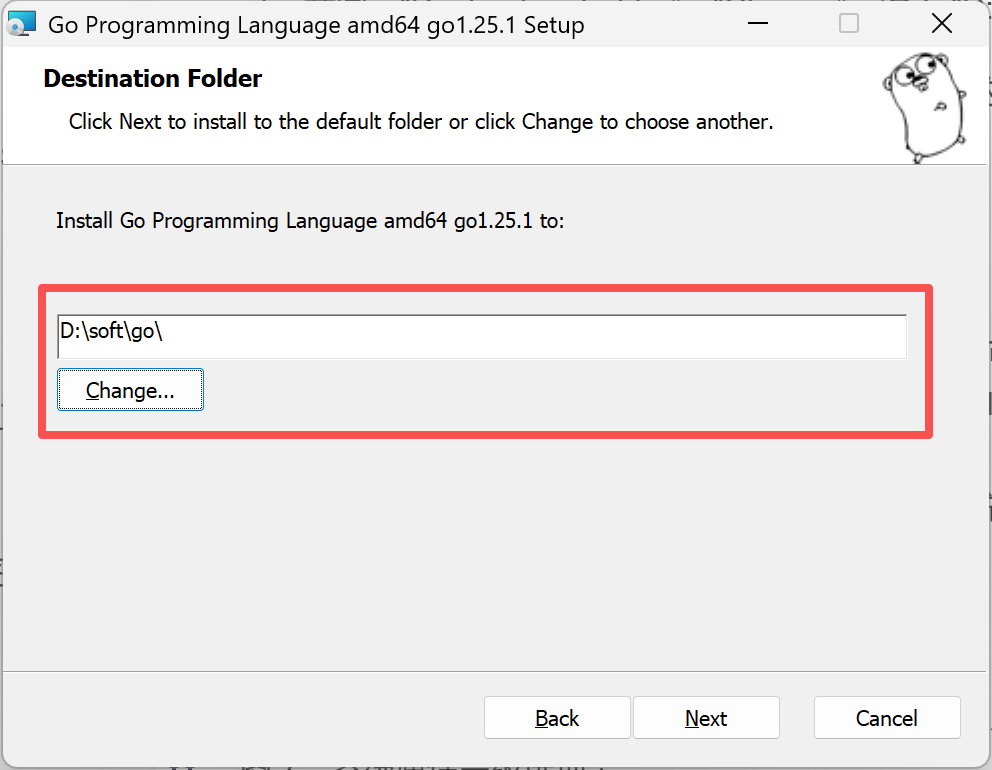Image resolution: width=992 pixels, height=770 pixels.
Task: Click the window title 'Go Programming Language amd64 go1.25.1 Setup'
Action: pos(316,25)
